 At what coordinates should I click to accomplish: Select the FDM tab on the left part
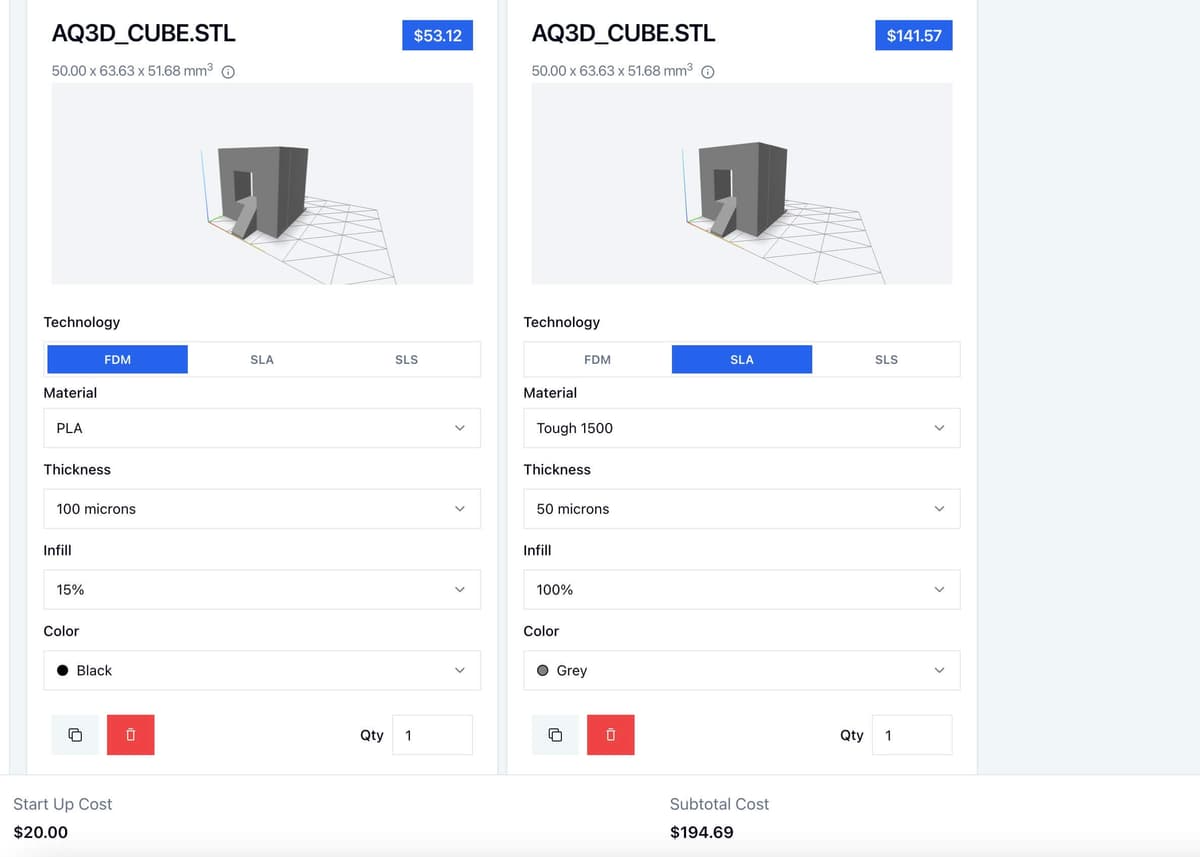point(117,359)
